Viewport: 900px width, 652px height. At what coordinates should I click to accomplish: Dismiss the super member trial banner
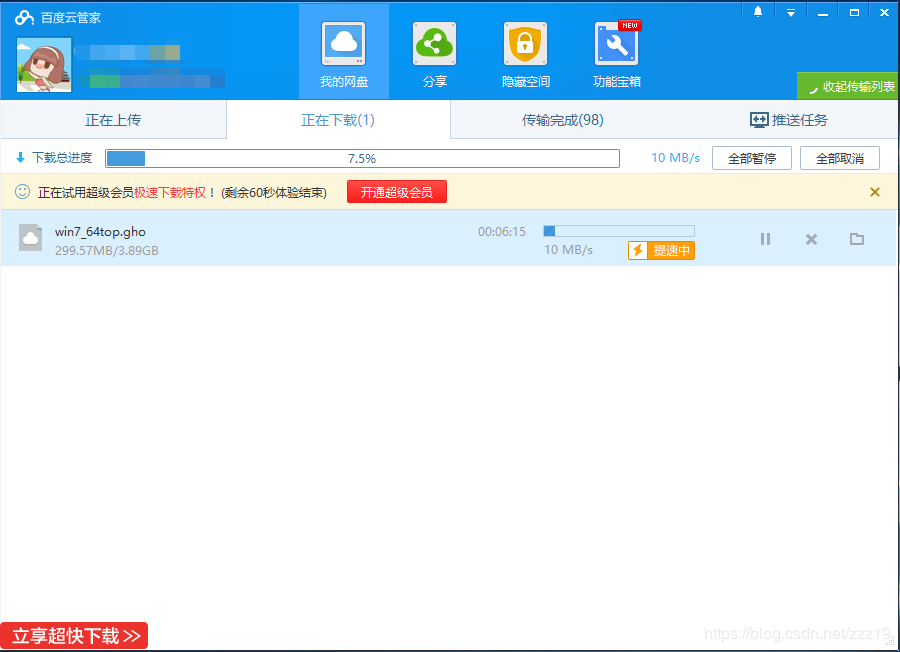(x=875, y=192)
